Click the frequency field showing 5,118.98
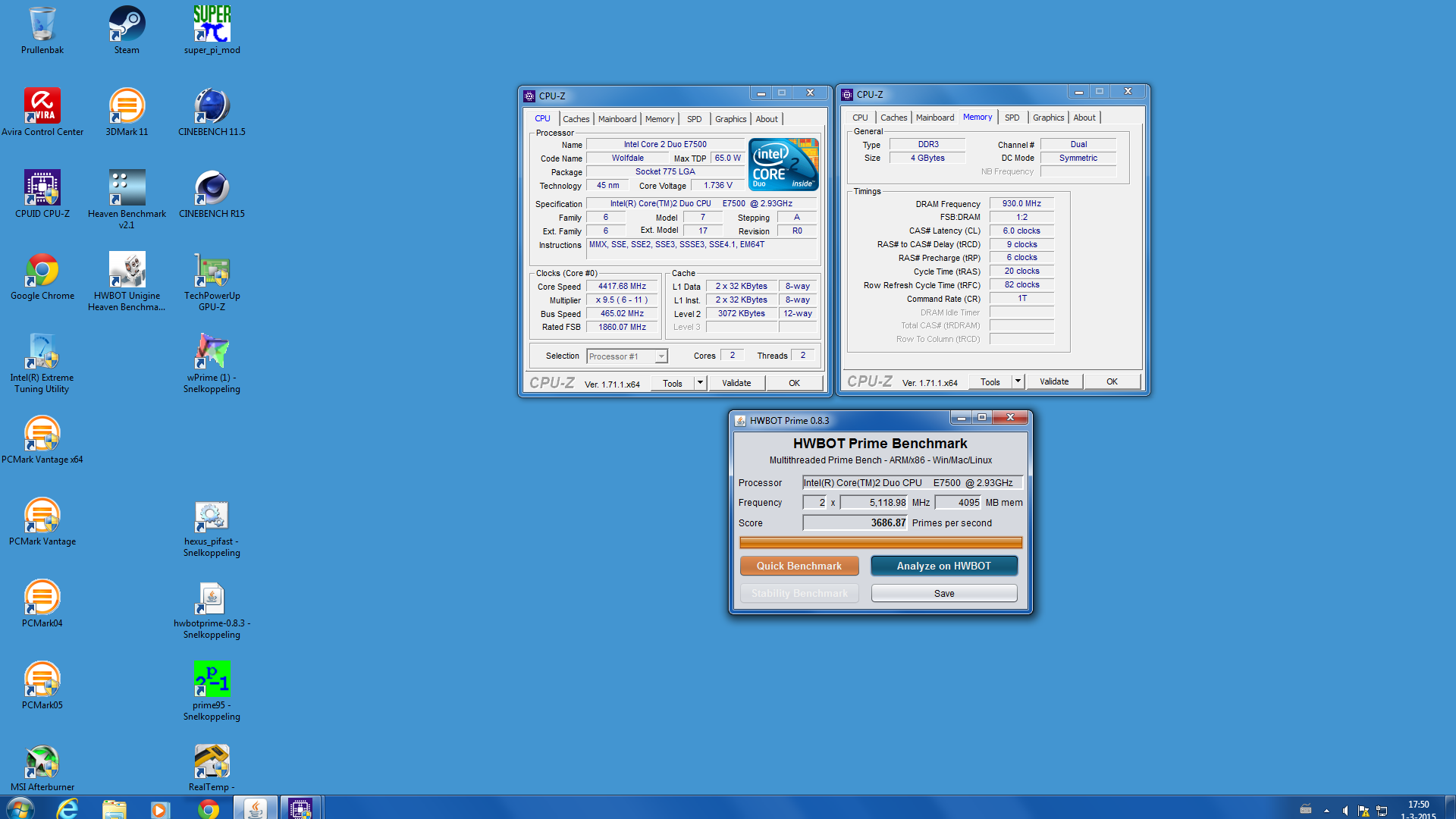1456x819 pixels. [874, 502]
